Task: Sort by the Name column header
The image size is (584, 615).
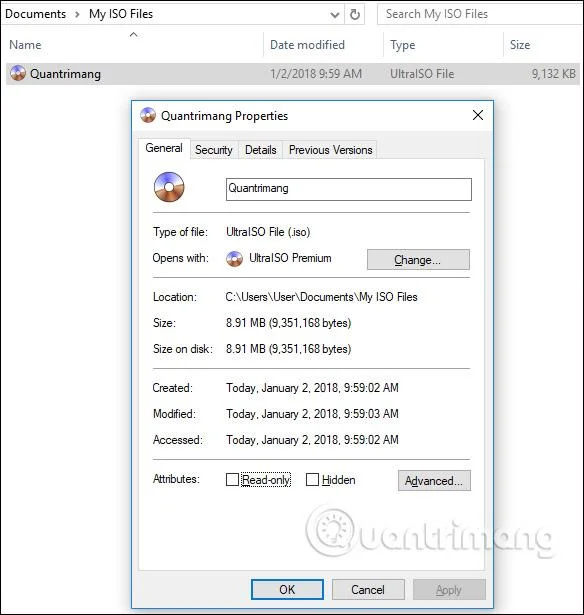Action: [x=25, y=45]
